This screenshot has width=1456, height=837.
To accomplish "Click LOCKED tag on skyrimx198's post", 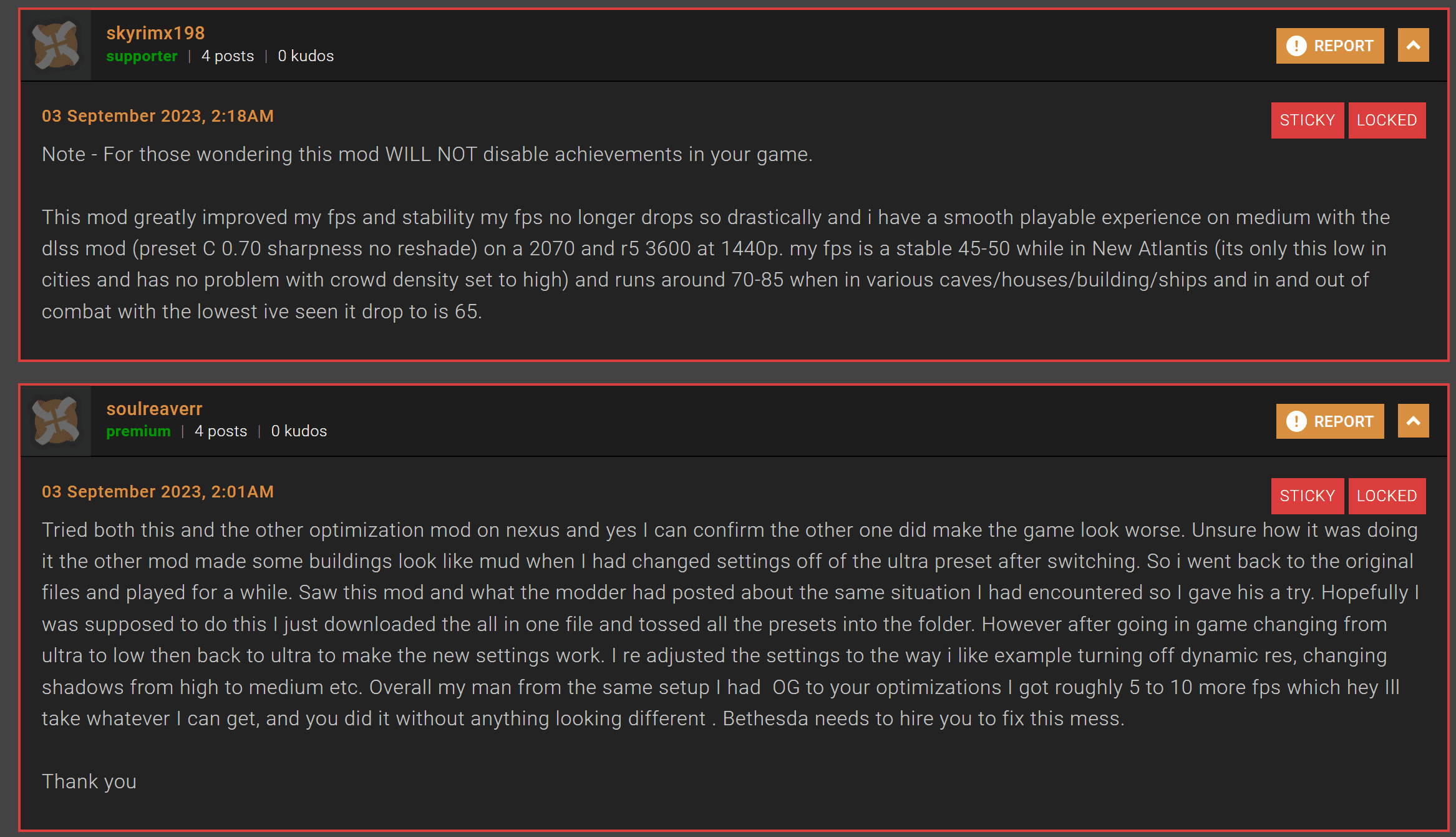I will click(1387, 120).
